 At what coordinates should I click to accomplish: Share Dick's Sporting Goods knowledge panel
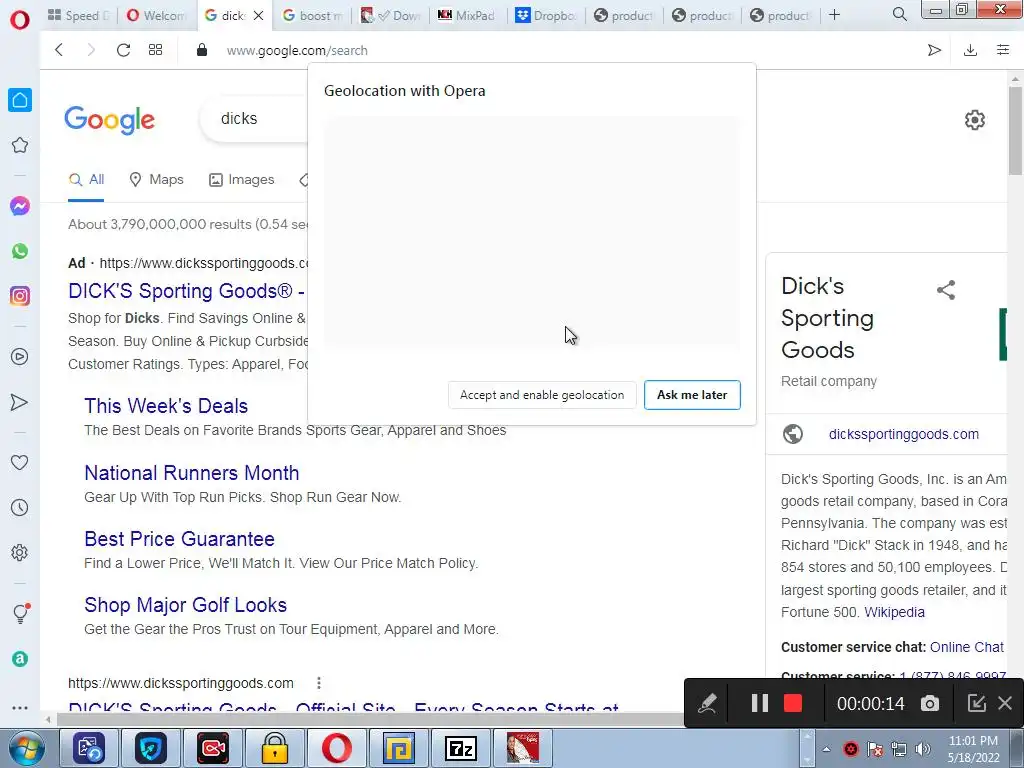pyautogui.click(x=946, y=290)
